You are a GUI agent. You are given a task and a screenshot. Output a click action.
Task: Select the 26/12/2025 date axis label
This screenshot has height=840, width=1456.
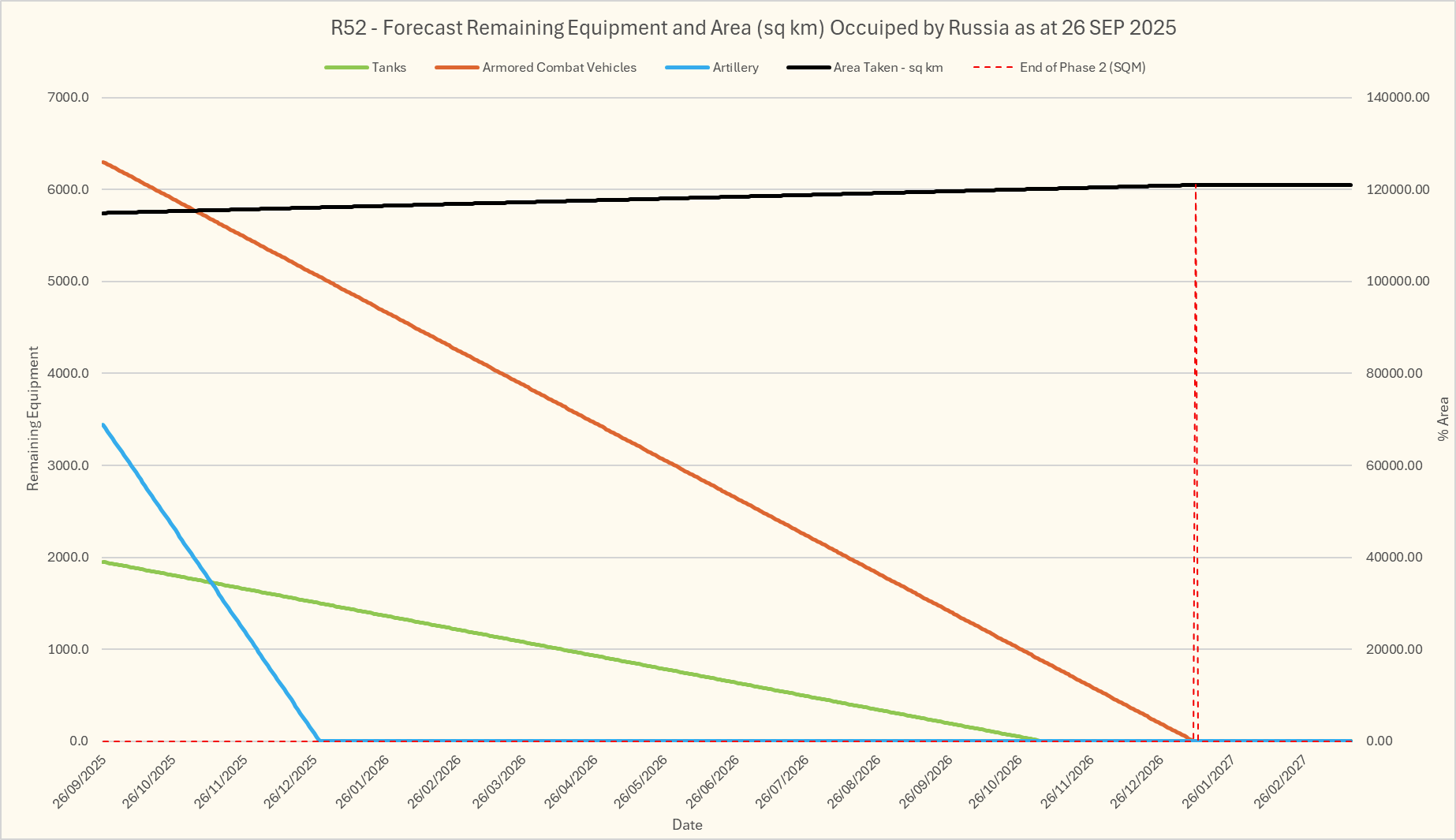coord(292,780)
